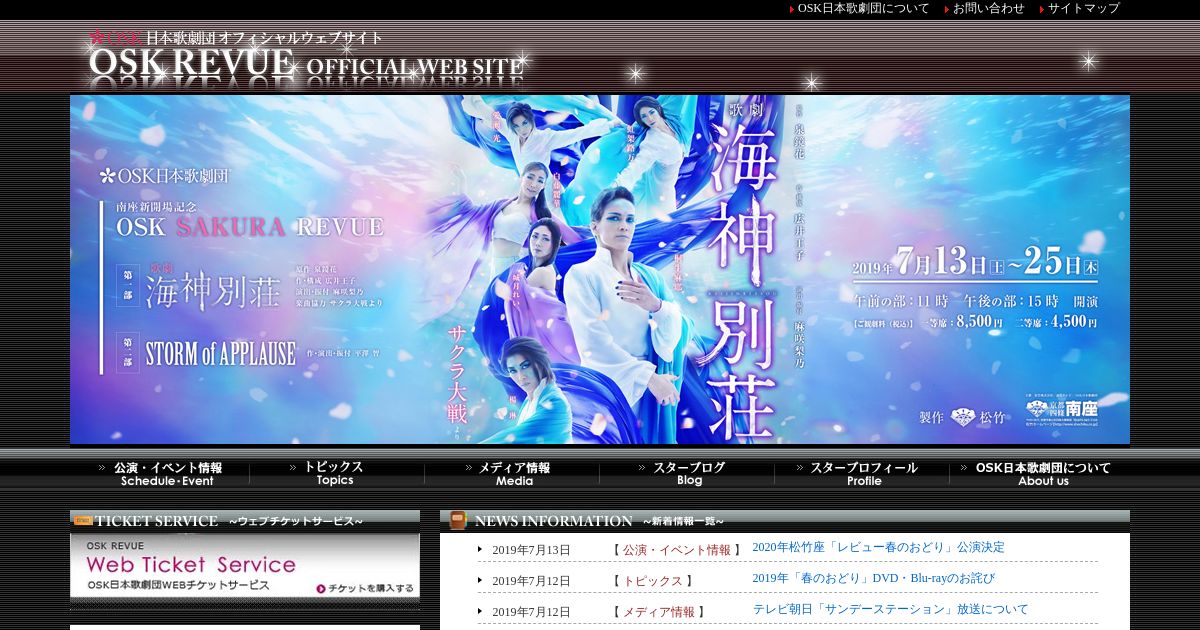Viewport: 1200px width, 630px height.
Task: Click the NEWS INFORMATION 新着情報一覧 header
Action: coord(785,520)
